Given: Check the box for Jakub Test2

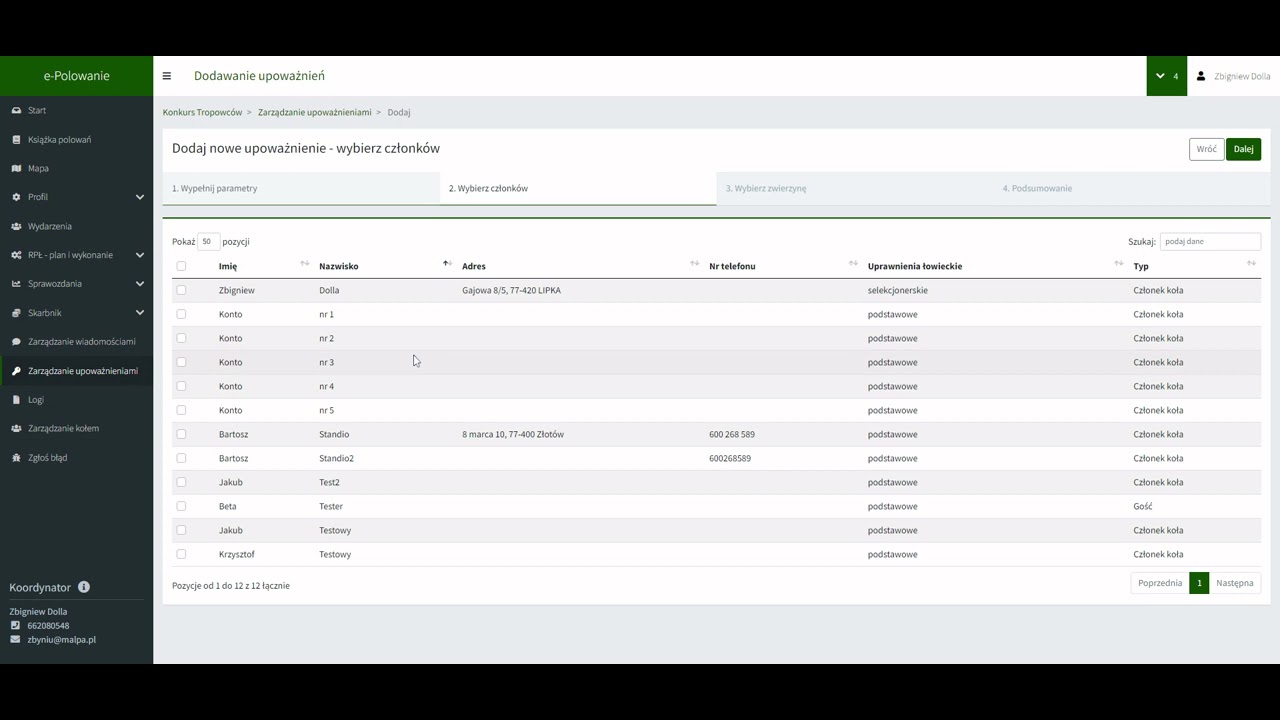Looking at the screenshot, I should click(181, 482).
